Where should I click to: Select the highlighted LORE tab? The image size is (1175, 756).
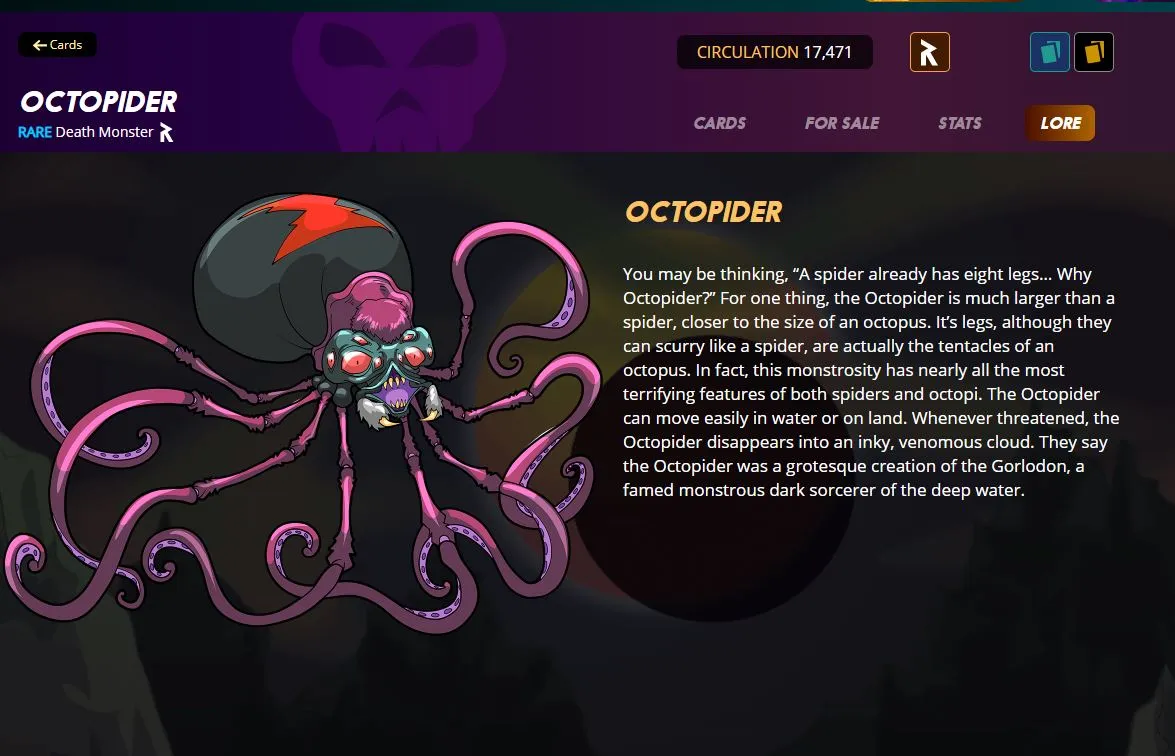click(1060, 123)
